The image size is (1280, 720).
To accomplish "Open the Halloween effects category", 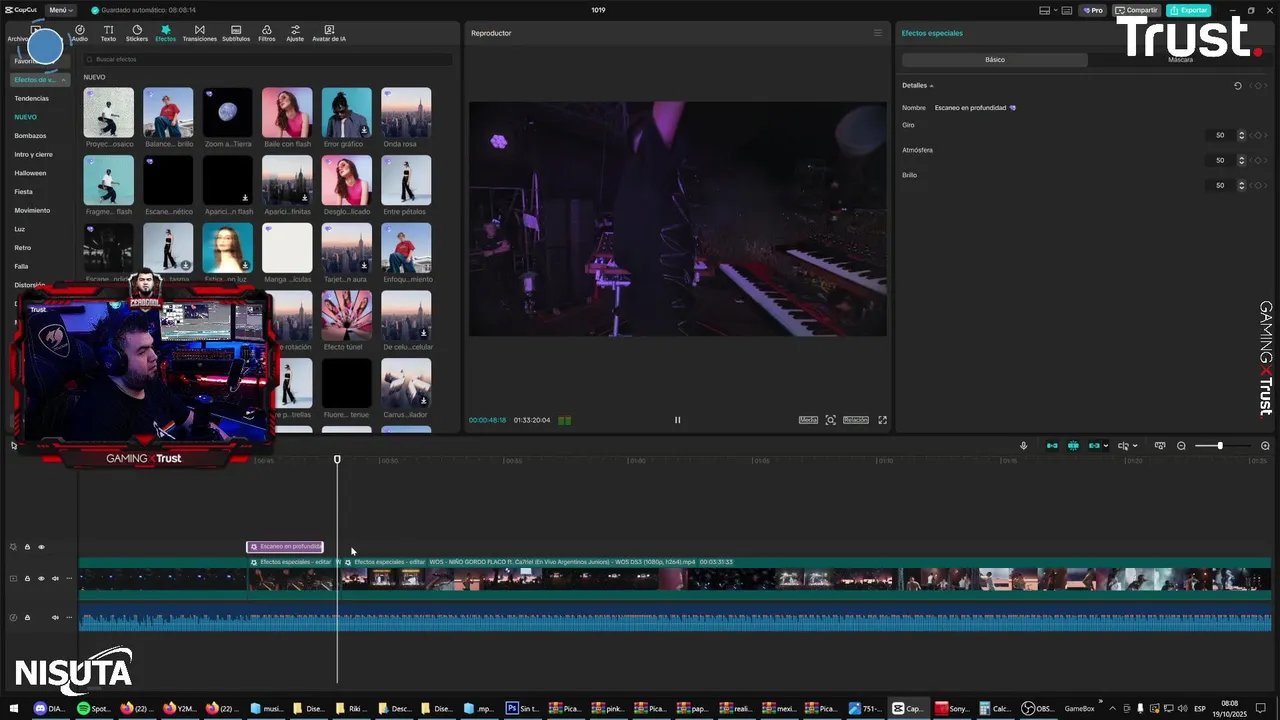I will pyautogui.click(x=30, y=173).
